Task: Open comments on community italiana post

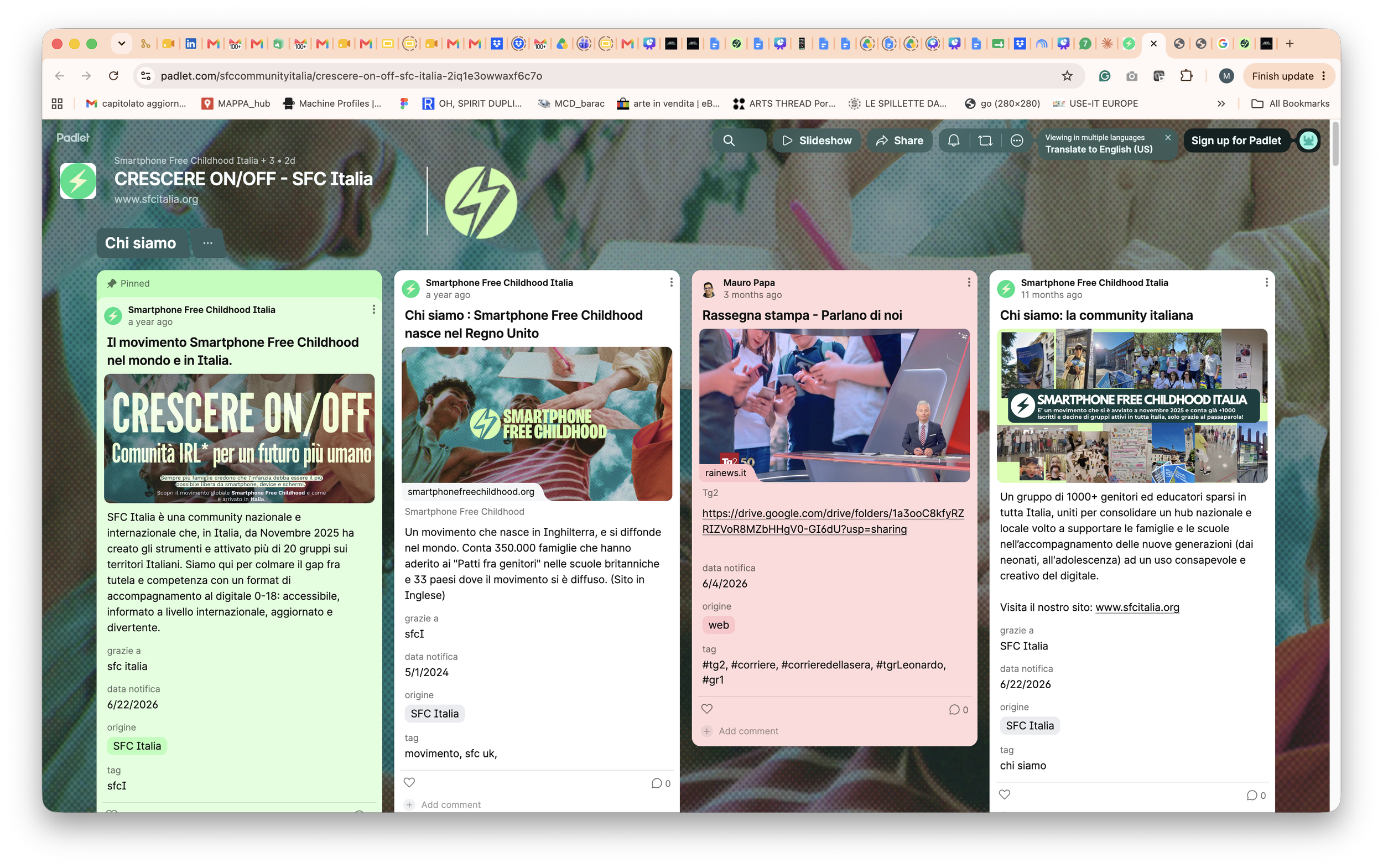Action: (1256, 795)
